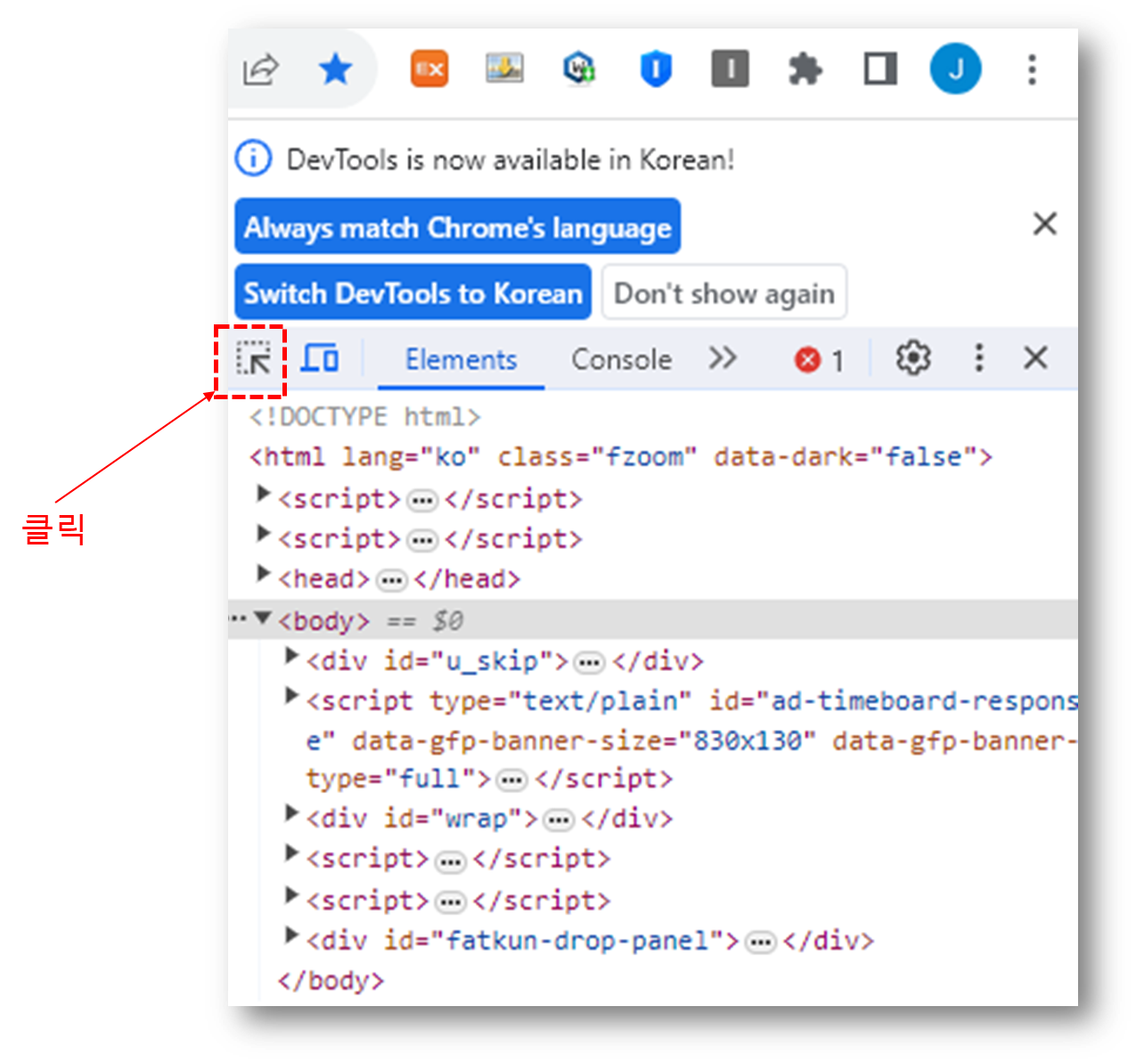The image size is (1136, 1064).
Task: Switch to the Elements tab
Action: [461, 359]
